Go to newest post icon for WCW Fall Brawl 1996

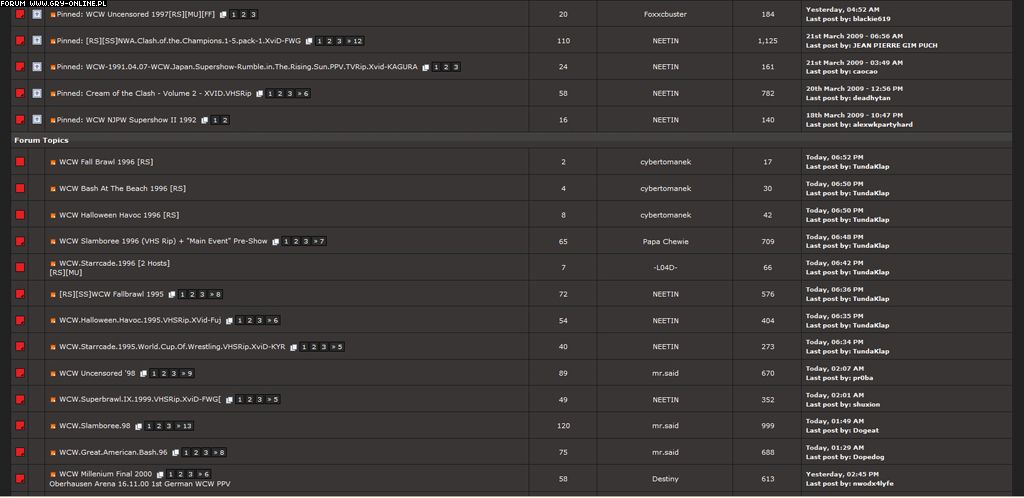(x=54, y=162)
